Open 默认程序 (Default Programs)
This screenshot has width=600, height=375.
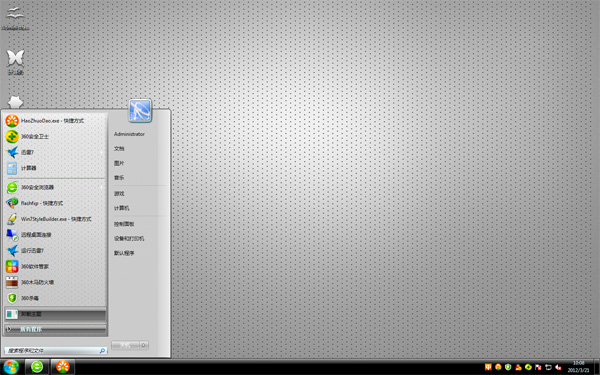point(124,253)
